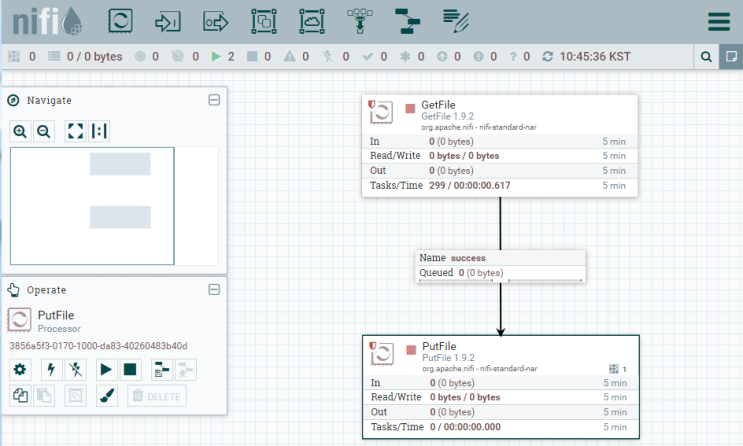The height and width of the screenshot is (446, 743).
Task: Select the Template toolbar icon
Action: pos(408,21)
